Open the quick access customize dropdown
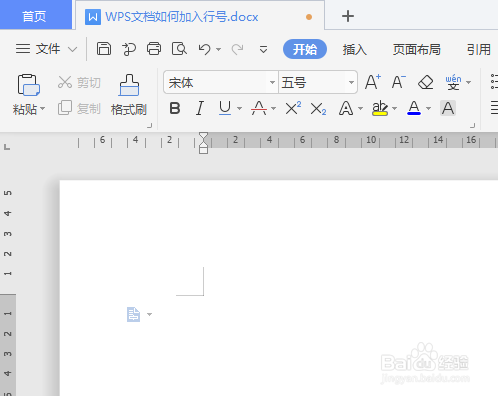The width and height of the screenshot is (498, 396). (263, 49)
